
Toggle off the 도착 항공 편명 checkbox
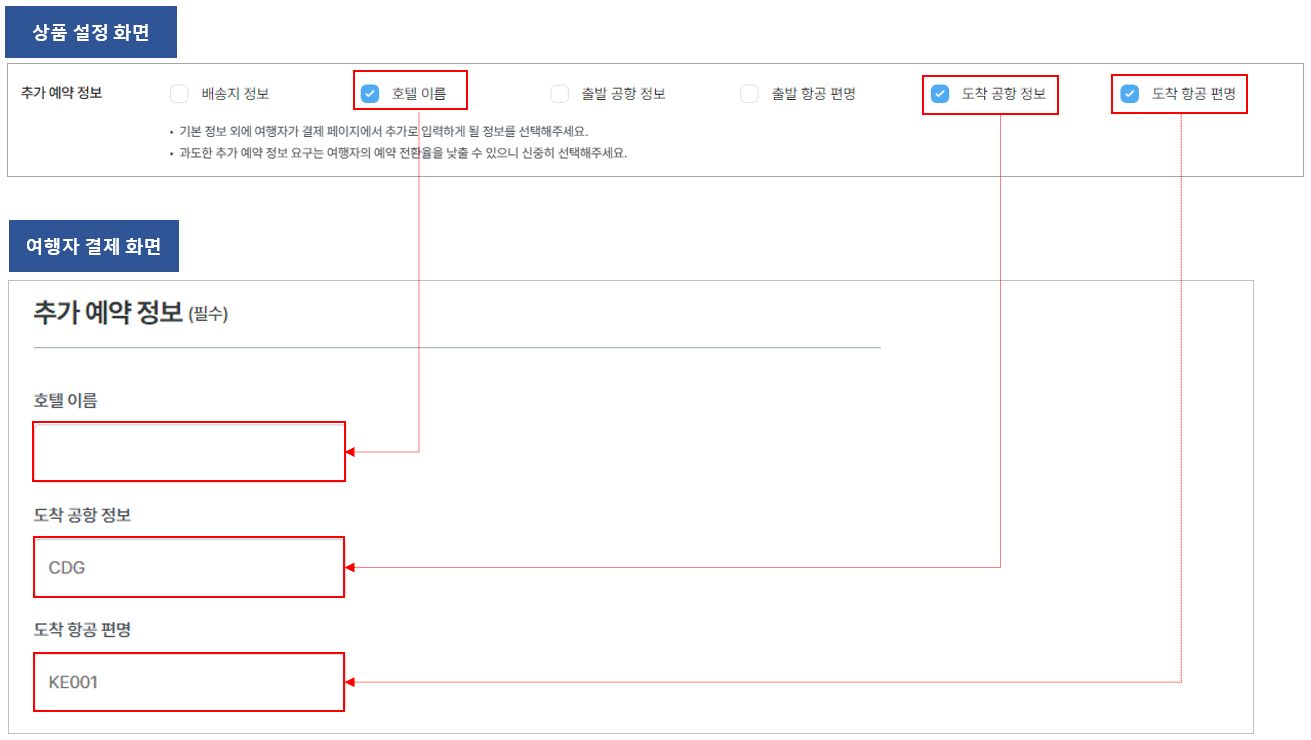coord(1129,94)
